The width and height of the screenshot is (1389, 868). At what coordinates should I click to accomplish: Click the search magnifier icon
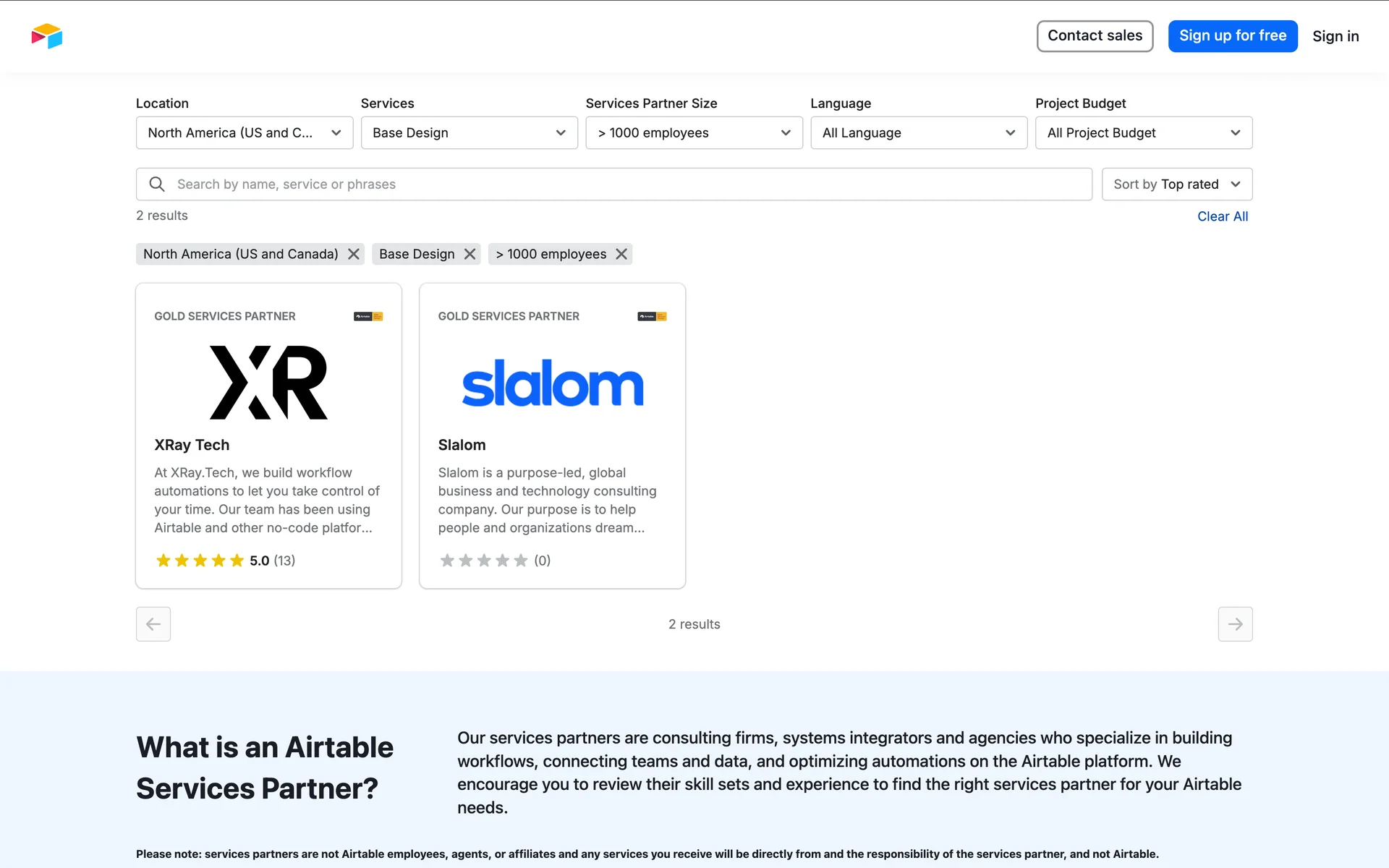coord(157,184)
